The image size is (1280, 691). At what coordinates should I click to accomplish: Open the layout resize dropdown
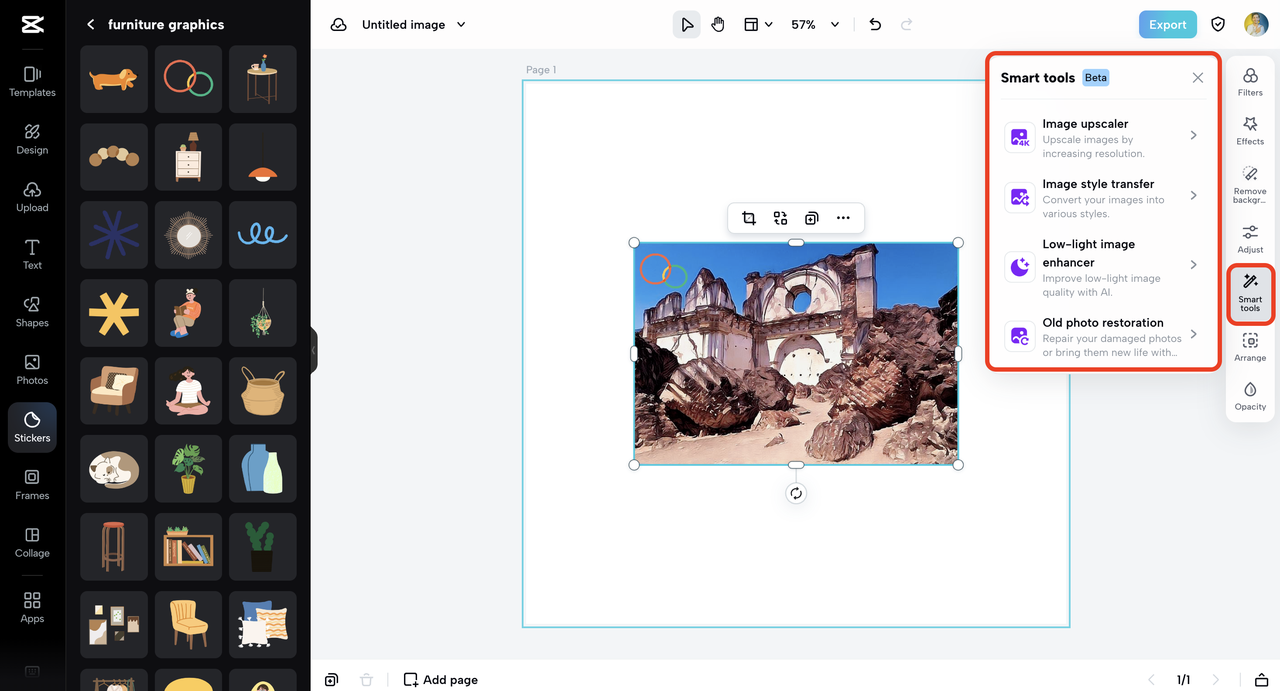pyautogui.click(x=758, y=24)
